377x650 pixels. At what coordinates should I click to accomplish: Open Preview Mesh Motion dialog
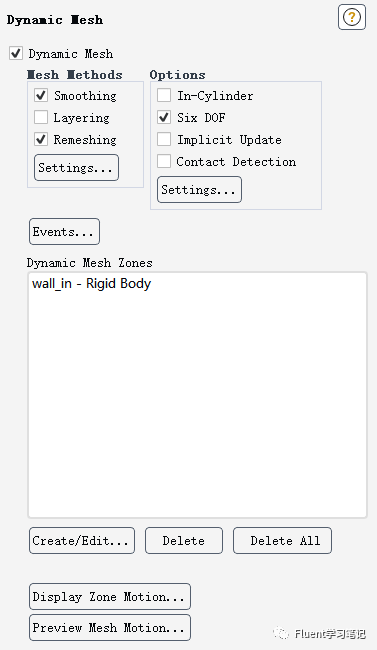(110, 628)
